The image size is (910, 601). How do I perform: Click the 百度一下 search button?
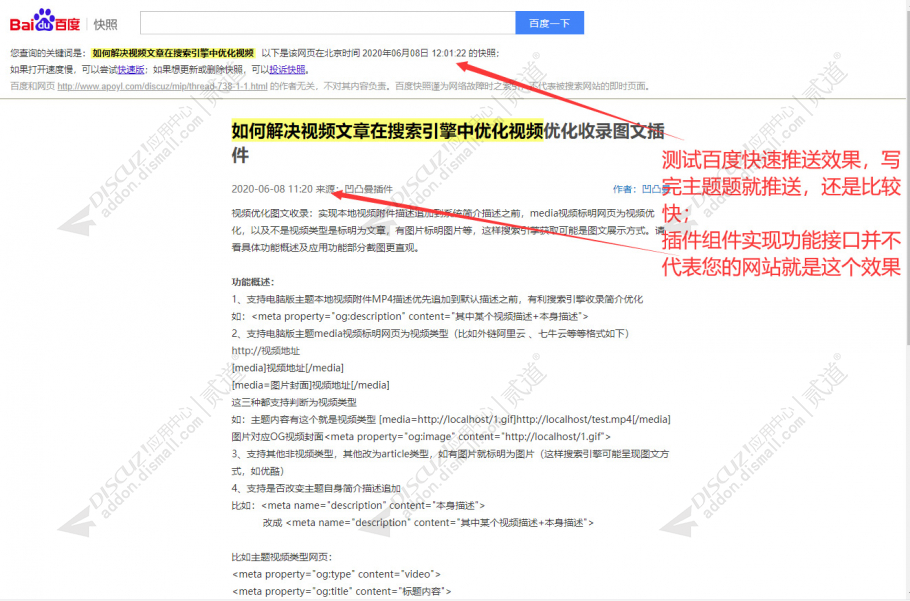pos(550,23)
